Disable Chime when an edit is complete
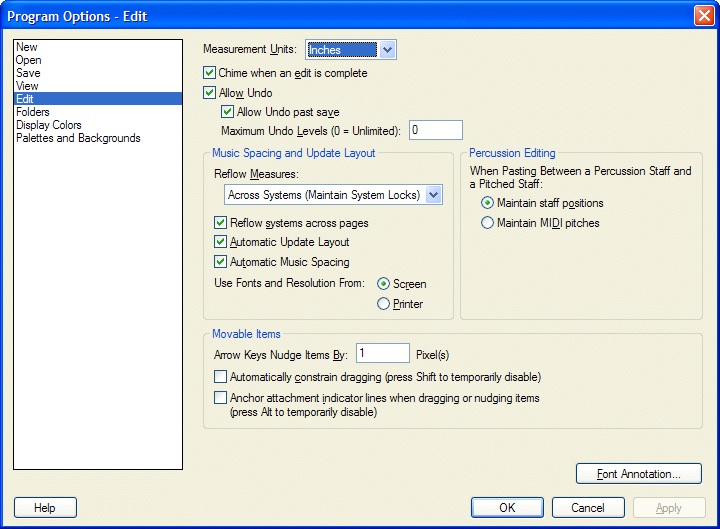 point(210,73)
